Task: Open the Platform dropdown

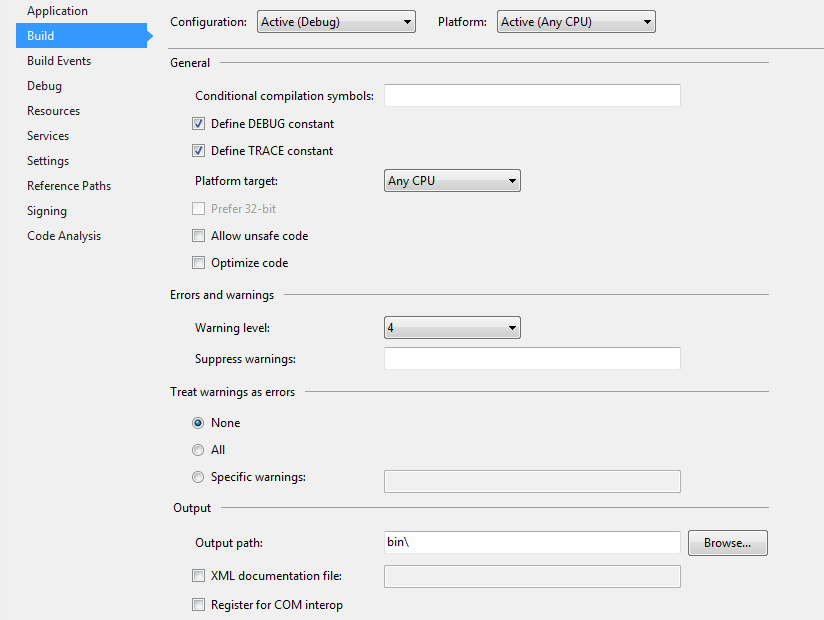Action: (576, 21)
